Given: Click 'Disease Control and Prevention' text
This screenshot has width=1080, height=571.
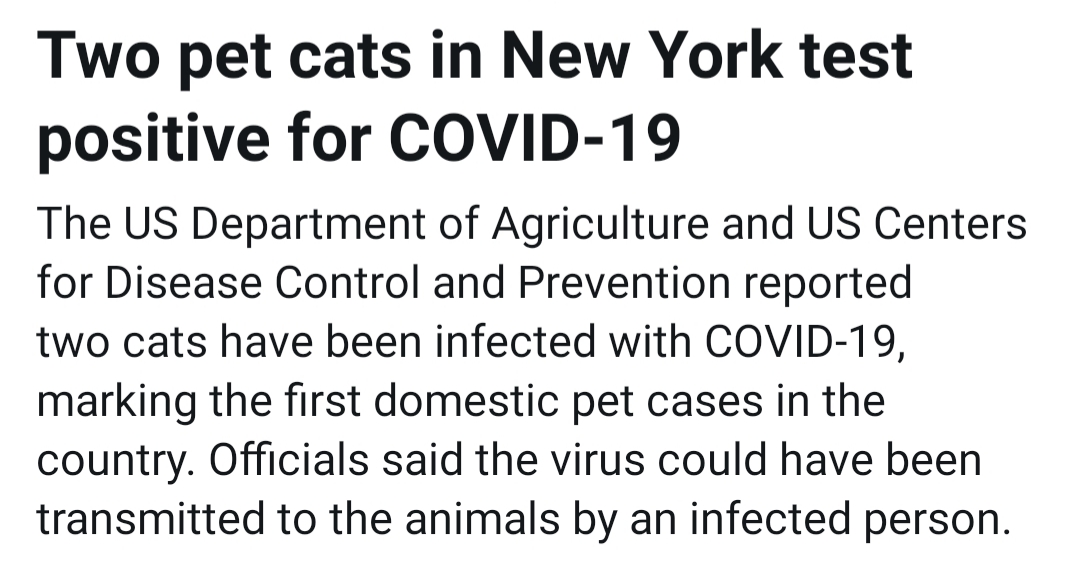Looking at the screenshot, I should 418,283.
